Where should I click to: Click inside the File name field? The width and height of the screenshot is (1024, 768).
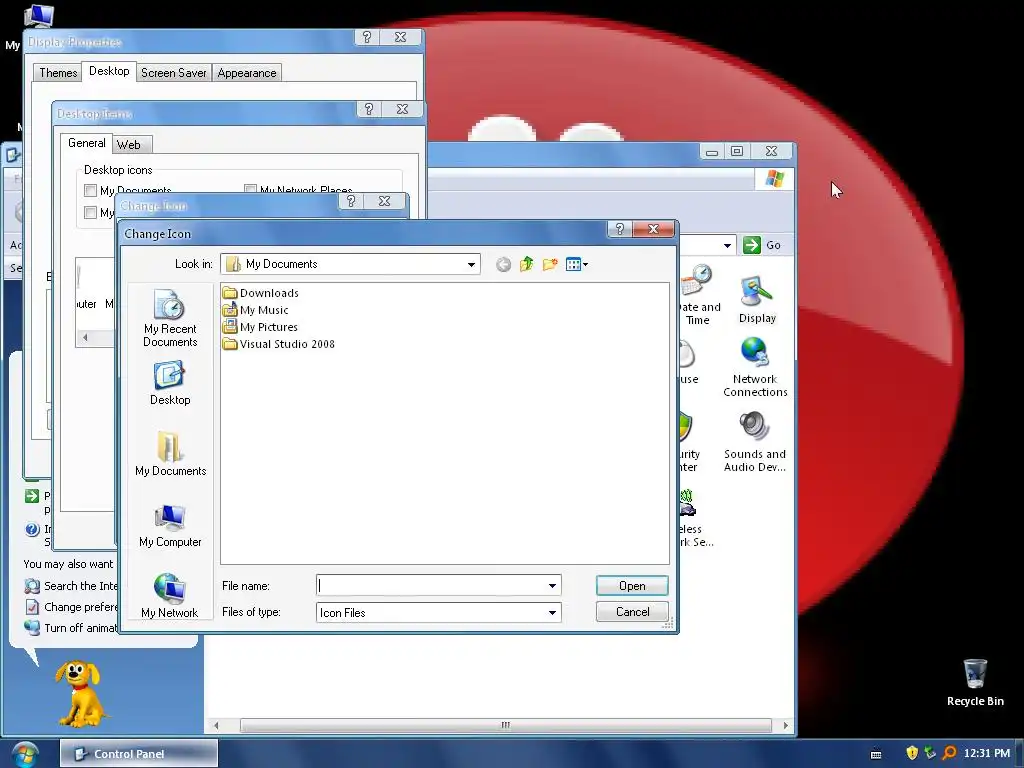coord(430,586)
